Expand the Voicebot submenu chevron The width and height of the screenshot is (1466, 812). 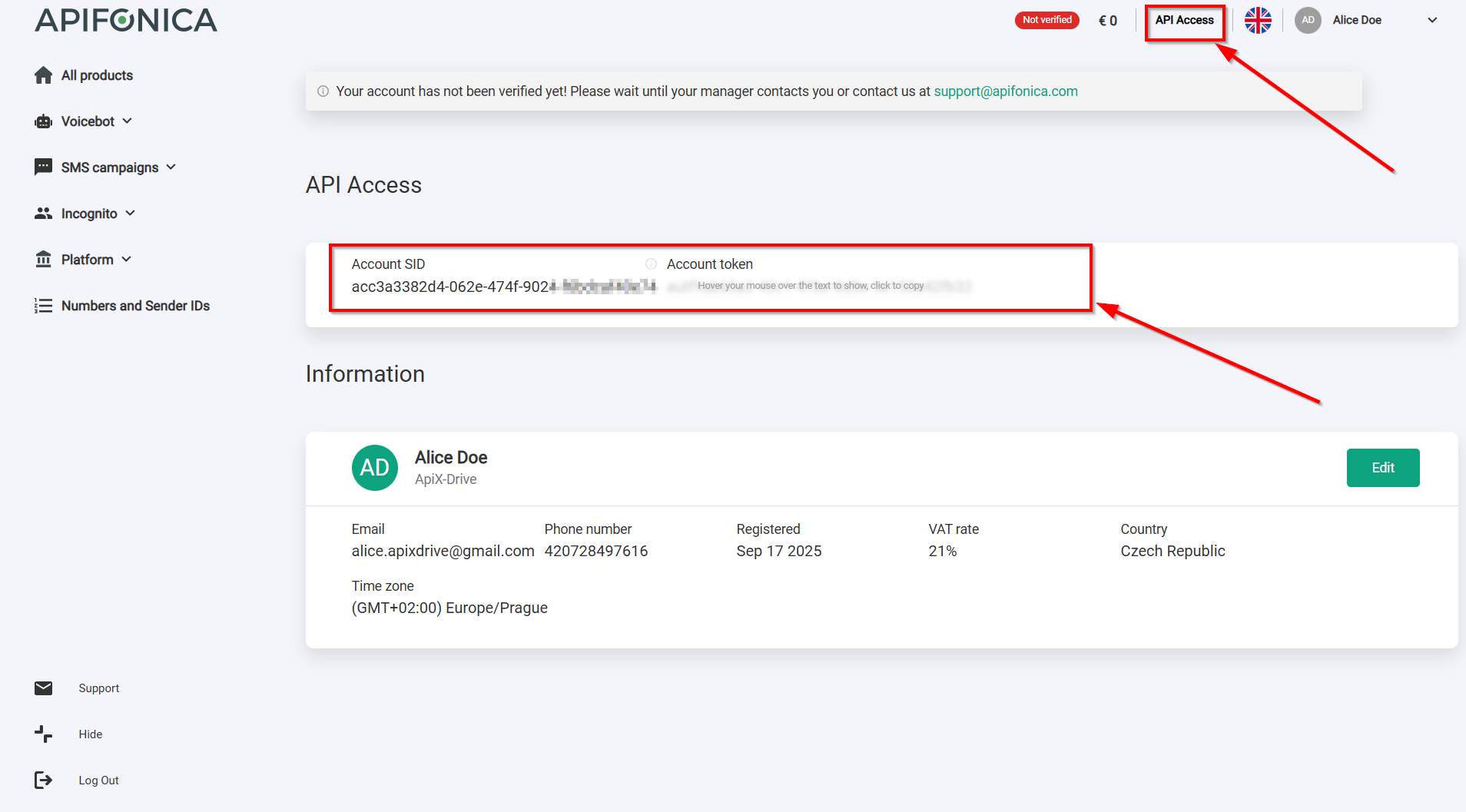tap(128, 121)
